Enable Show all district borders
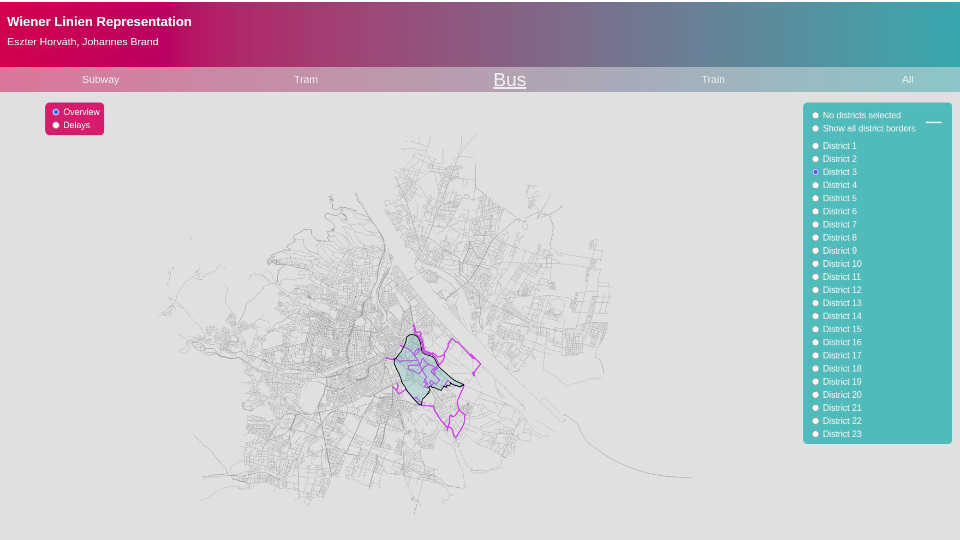 (816, 129)
